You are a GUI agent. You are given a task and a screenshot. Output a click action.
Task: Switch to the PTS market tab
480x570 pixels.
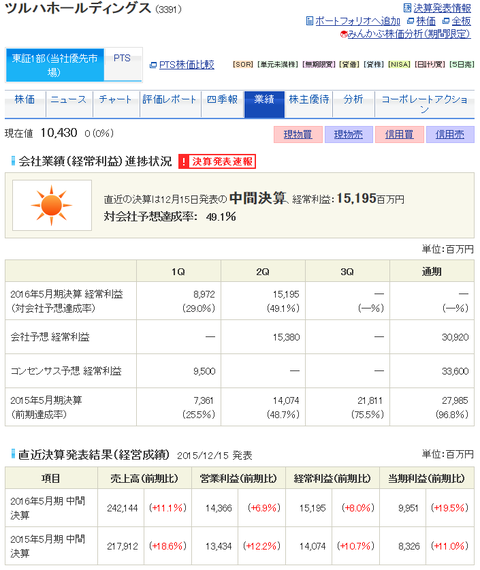122,64
